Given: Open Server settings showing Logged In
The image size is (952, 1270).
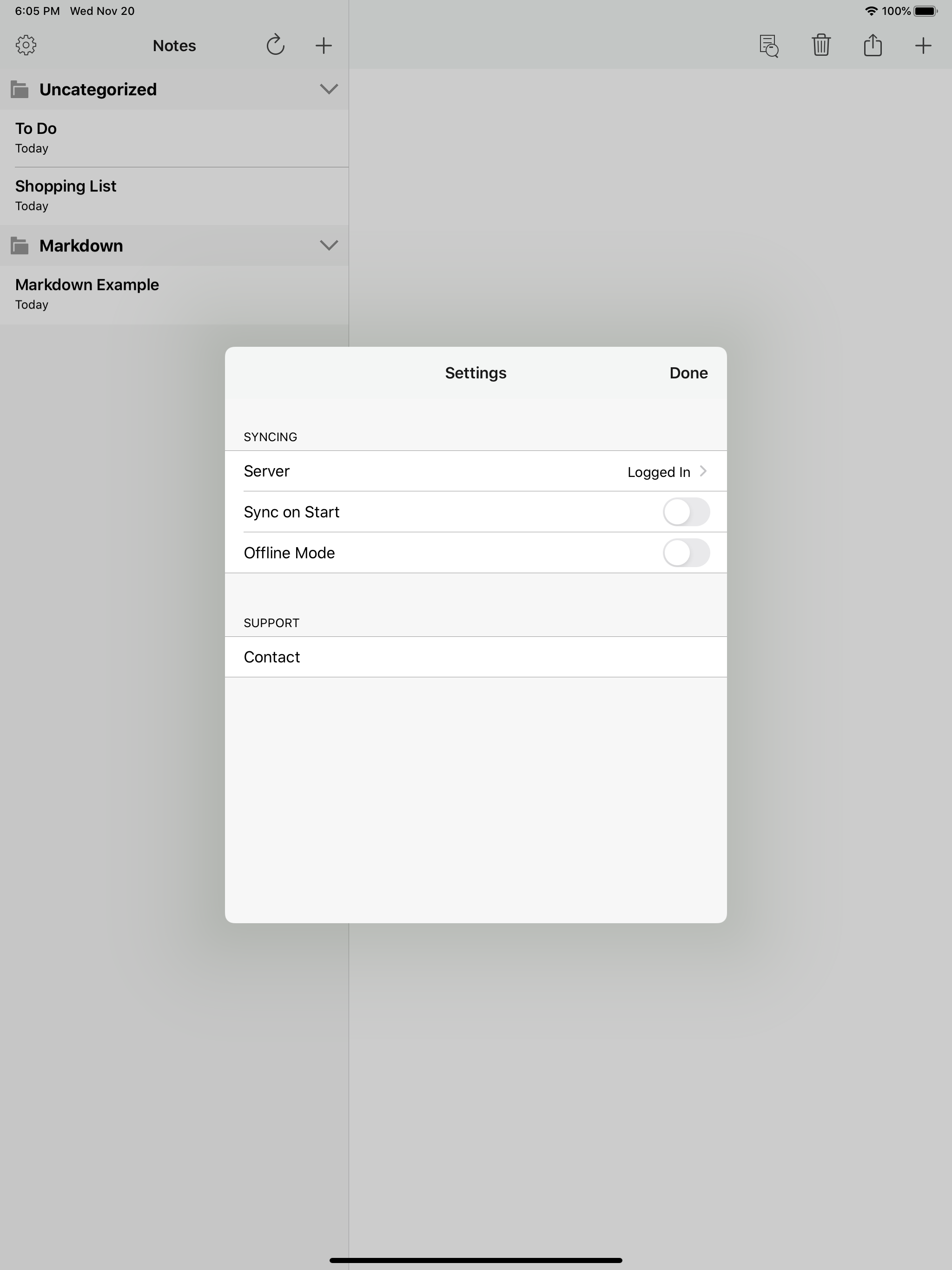Looking at the screenshot, I should (x=476, y=471).
